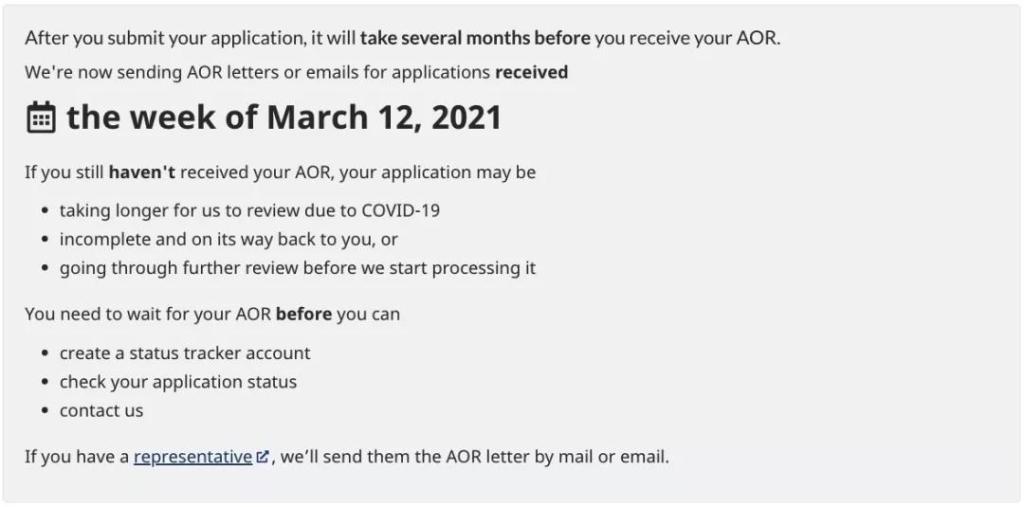Click "check your application status" bullet

[178, 382]
